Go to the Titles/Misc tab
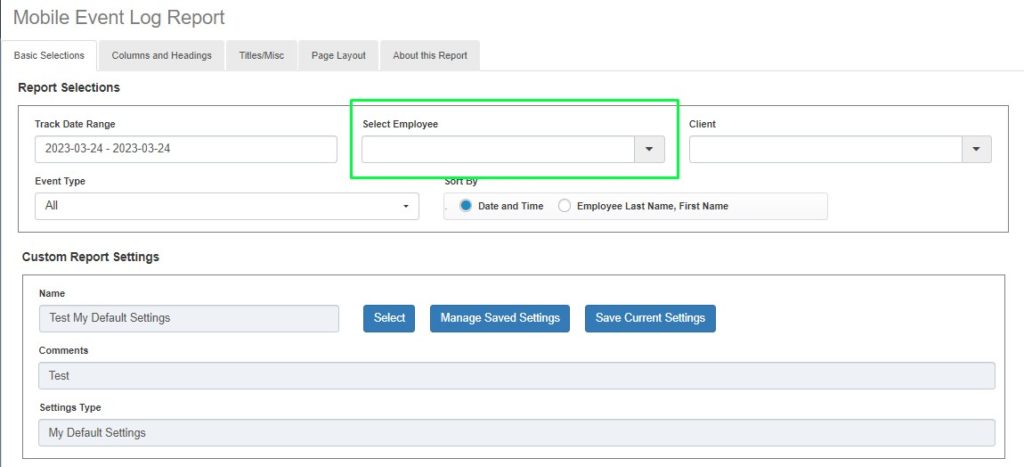Image resolution: width=1024 pixels, height=467 pixels. [x=261, y=56]
